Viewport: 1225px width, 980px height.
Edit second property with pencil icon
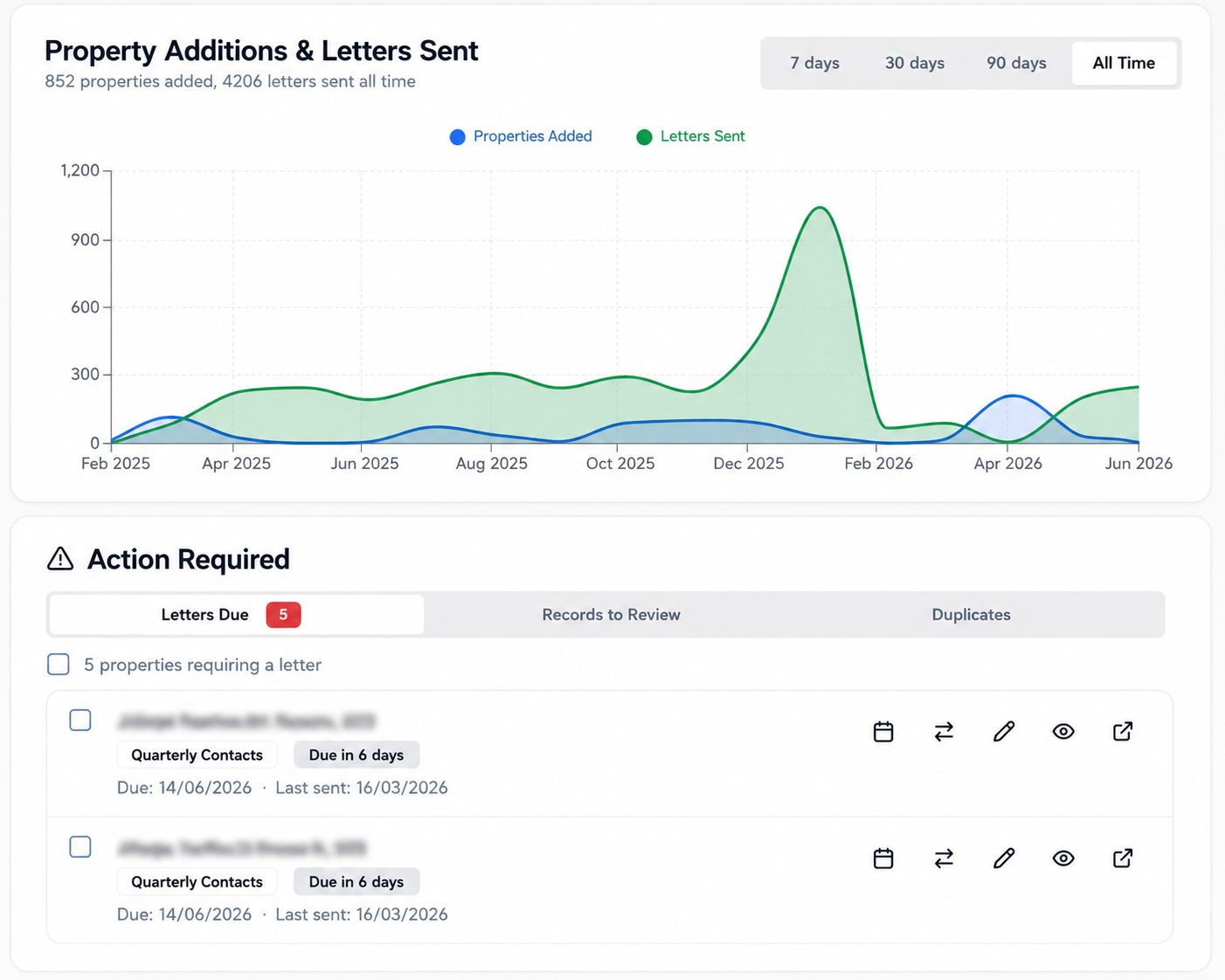1004,859
